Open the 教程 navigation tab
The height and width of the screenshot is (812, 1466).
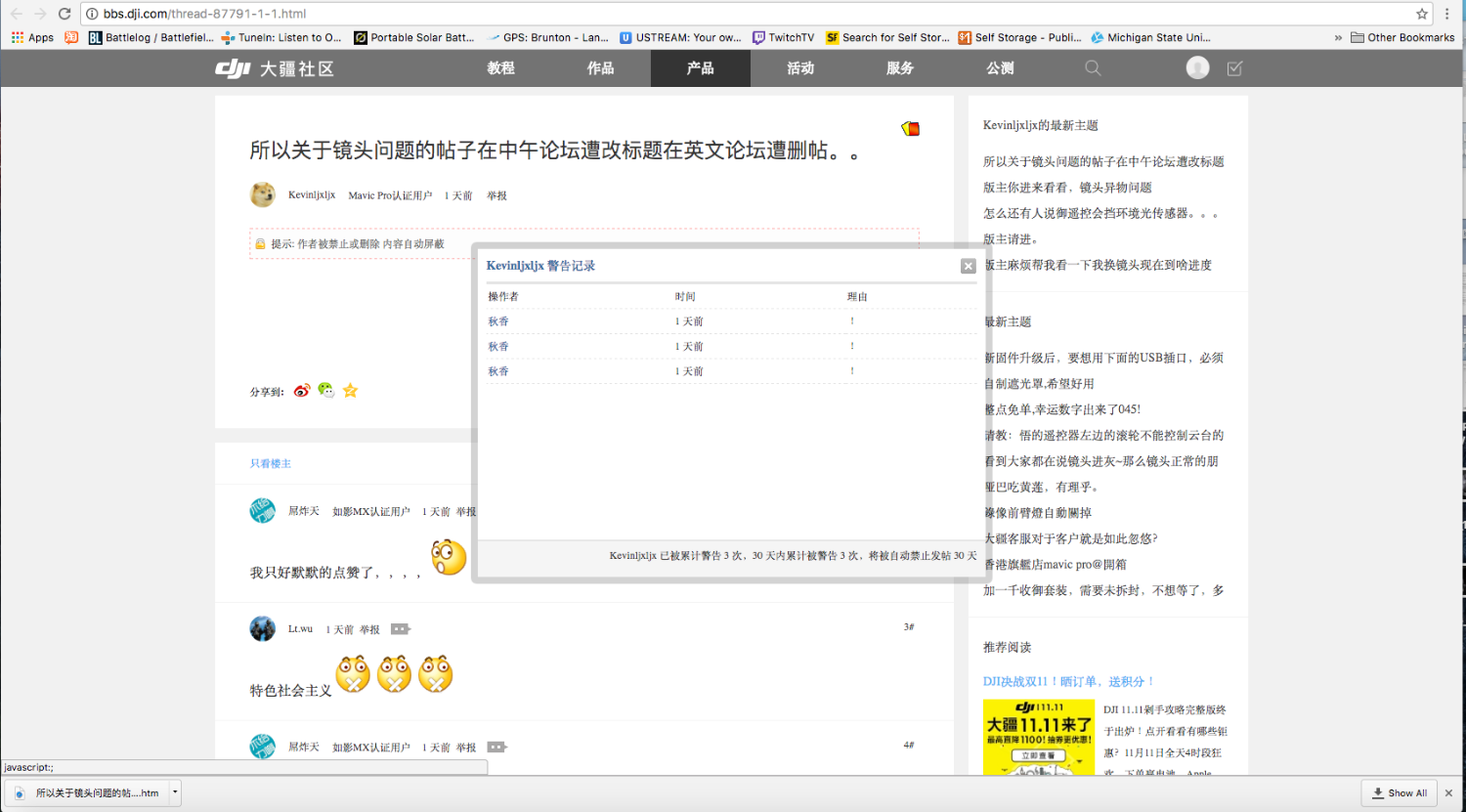click(501, 68)
